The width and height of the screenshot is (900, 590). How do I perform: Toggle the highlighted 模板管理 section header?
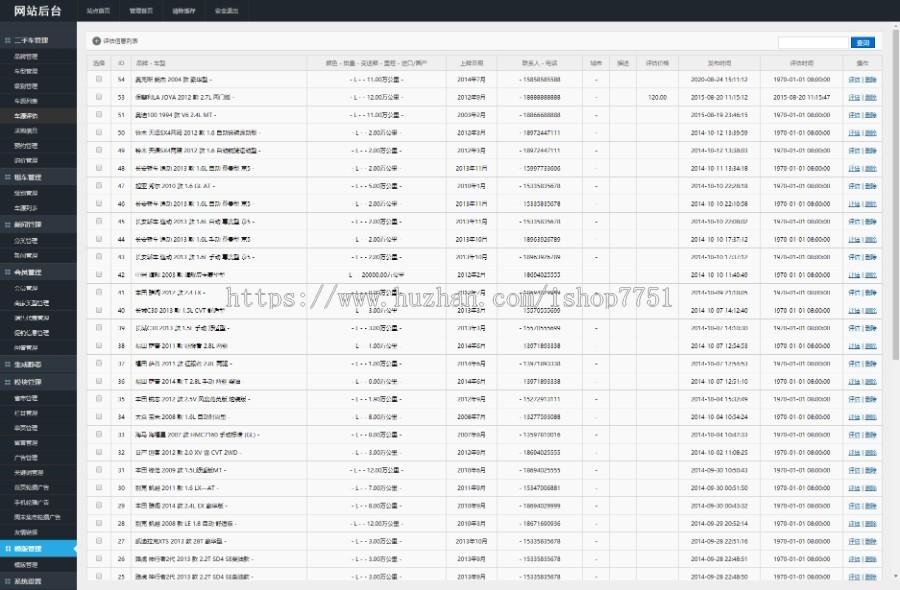(x=38, y=549)
